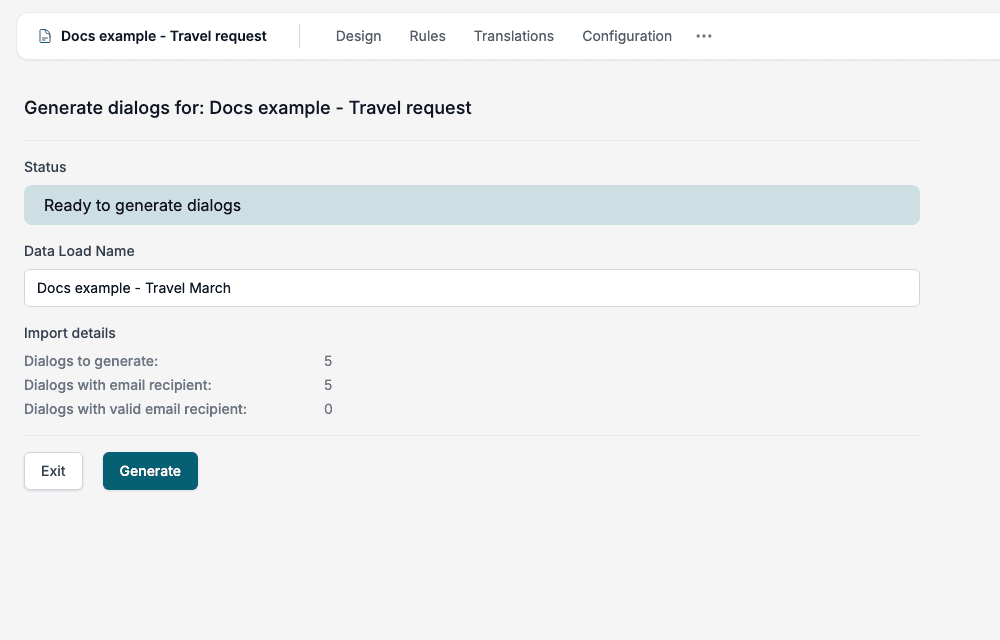Viewport: 1000px width, 640px height.
Task: Select the Configuration tab
Action: click(627, 36)
